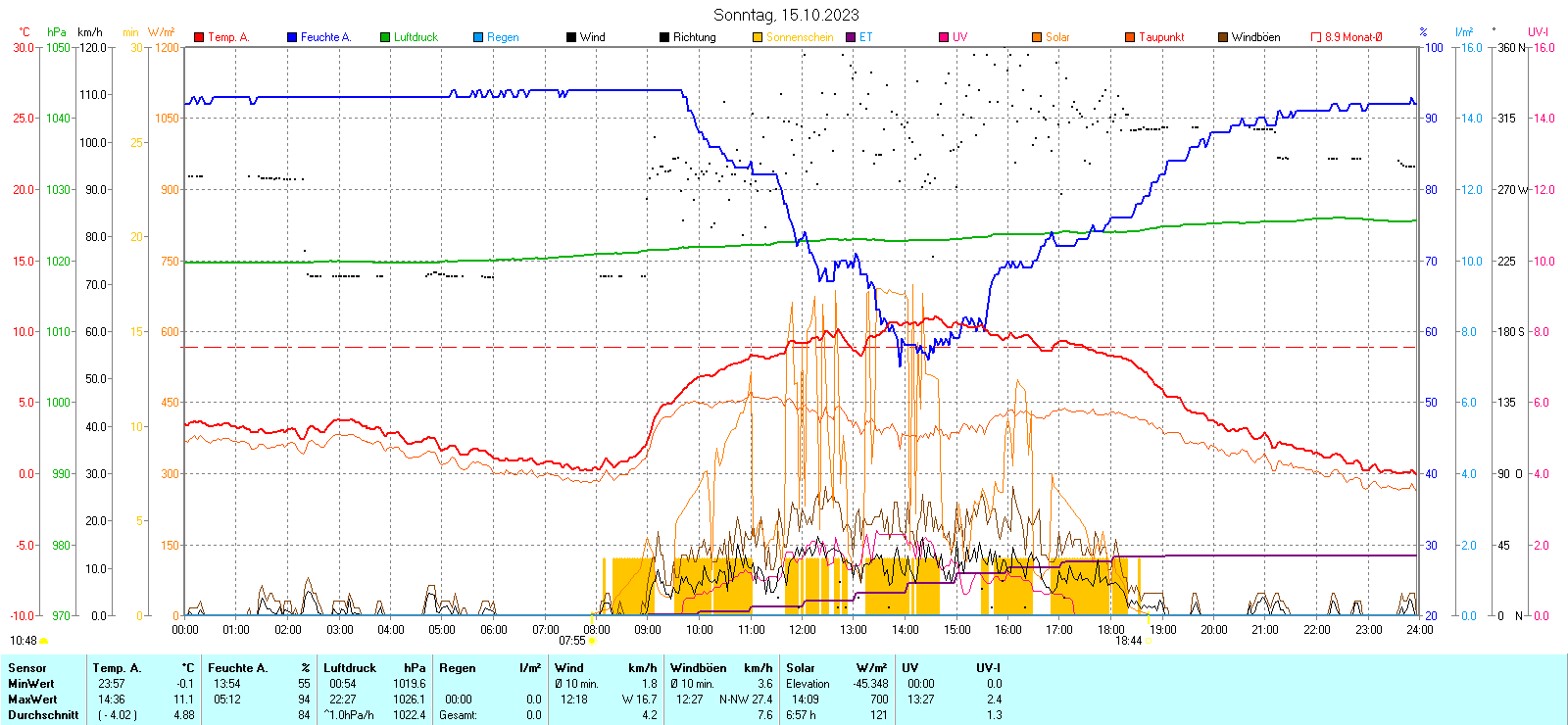Select the Windböen column header in table
Screen dimensions: 1568x725
click(699, 668)
